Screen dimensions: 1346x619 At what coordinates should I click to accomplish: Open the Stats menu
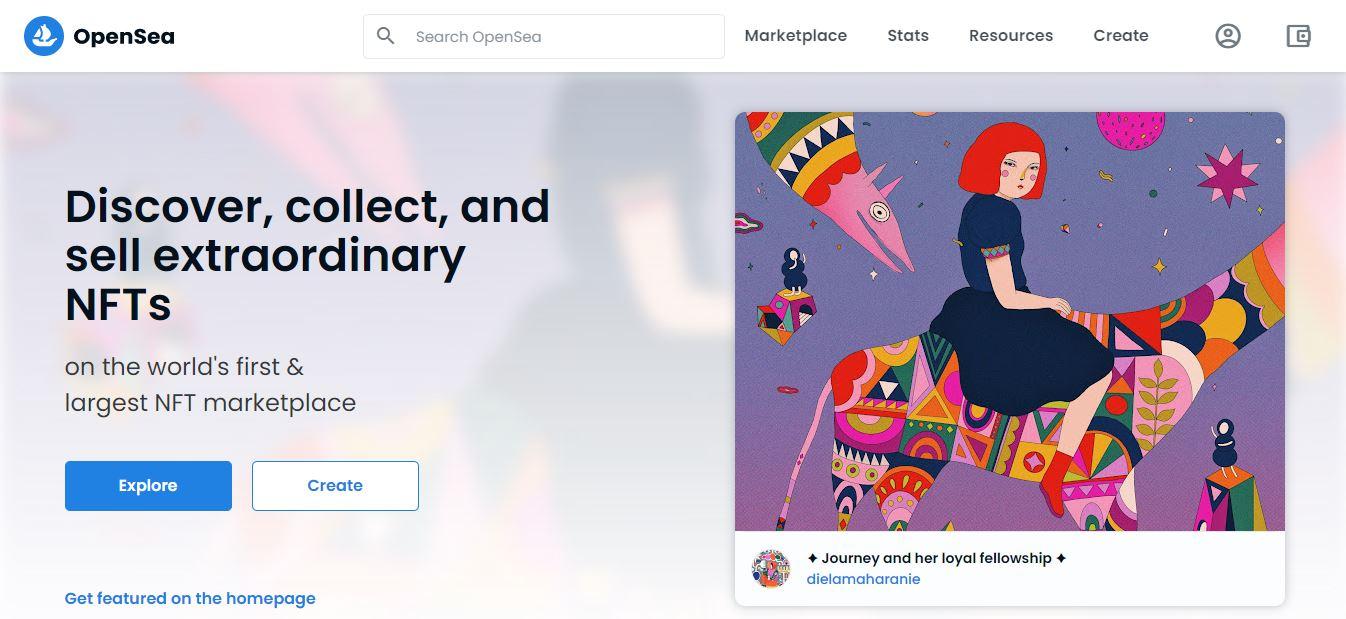908,36
